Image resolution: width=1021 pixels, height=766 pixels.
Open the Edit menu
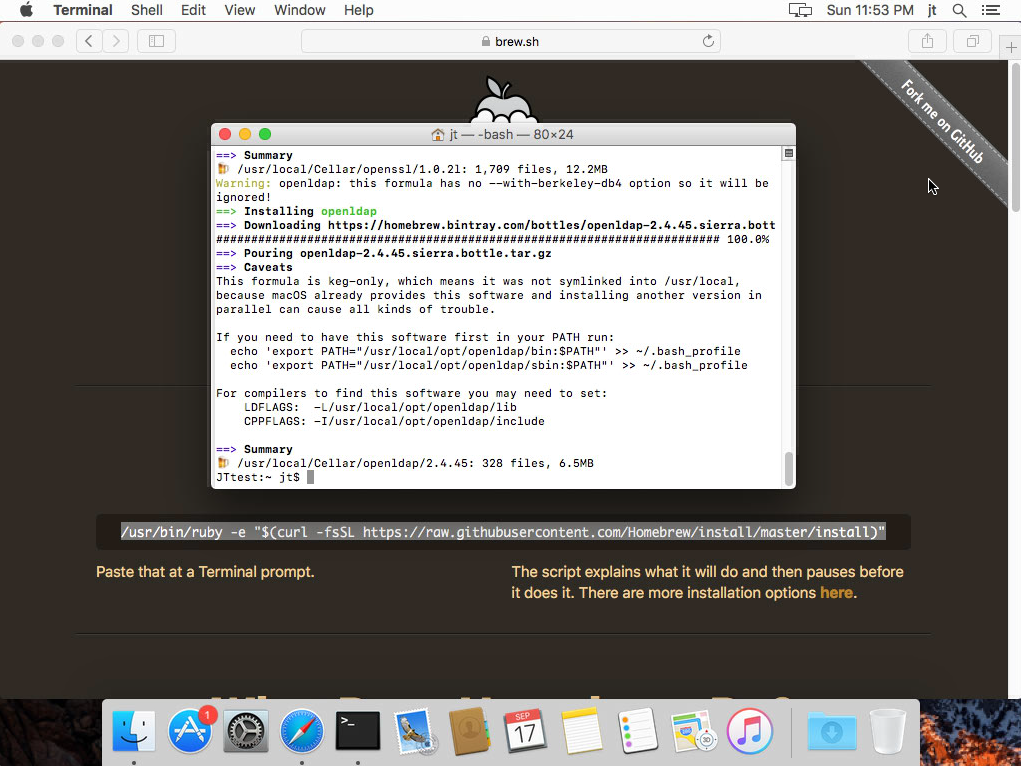[193, 10]
